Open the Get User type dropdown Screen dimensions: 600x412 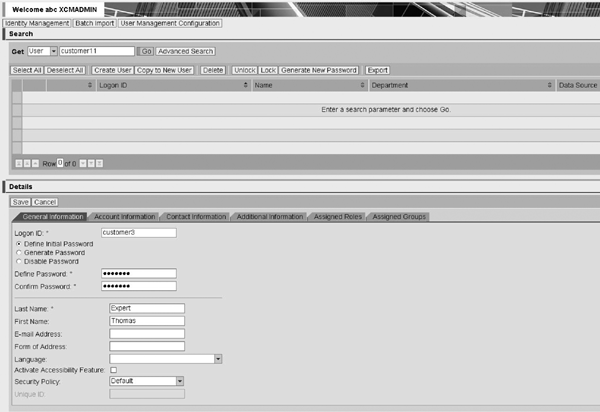click(x=54, y=51)
